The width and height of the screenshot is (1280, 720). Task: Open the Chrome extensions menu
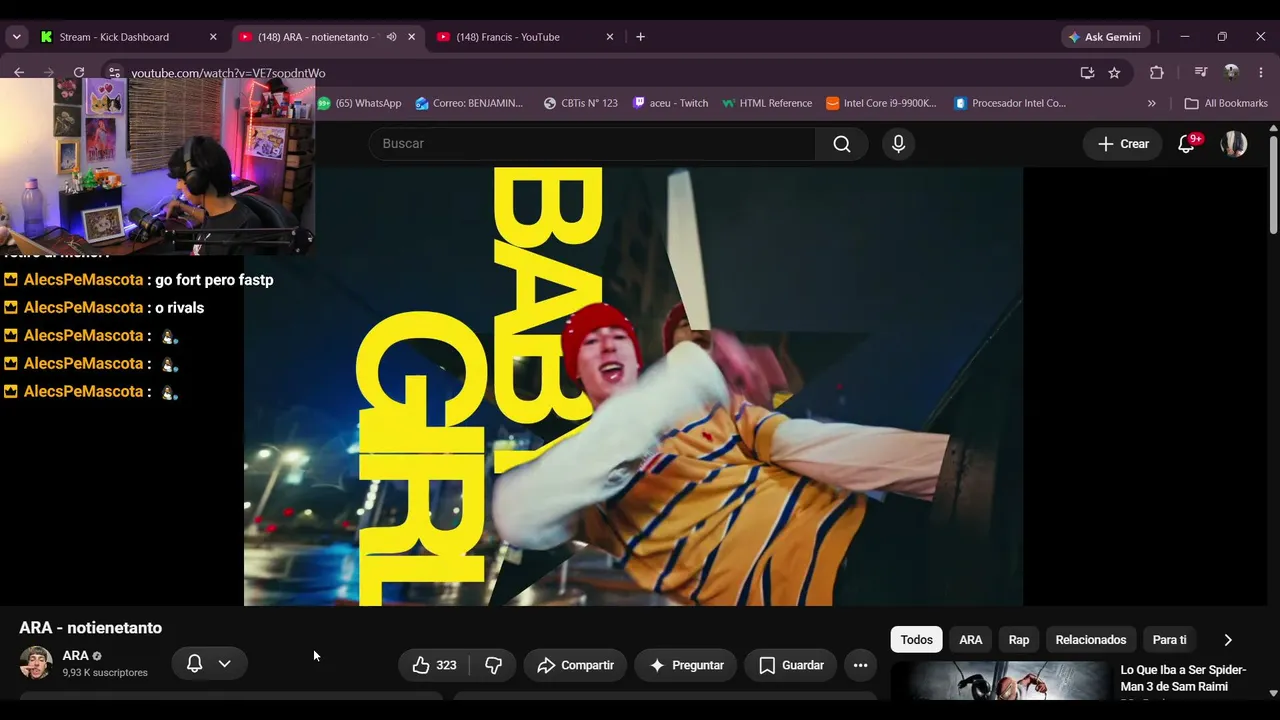(x=1157, y=73)
